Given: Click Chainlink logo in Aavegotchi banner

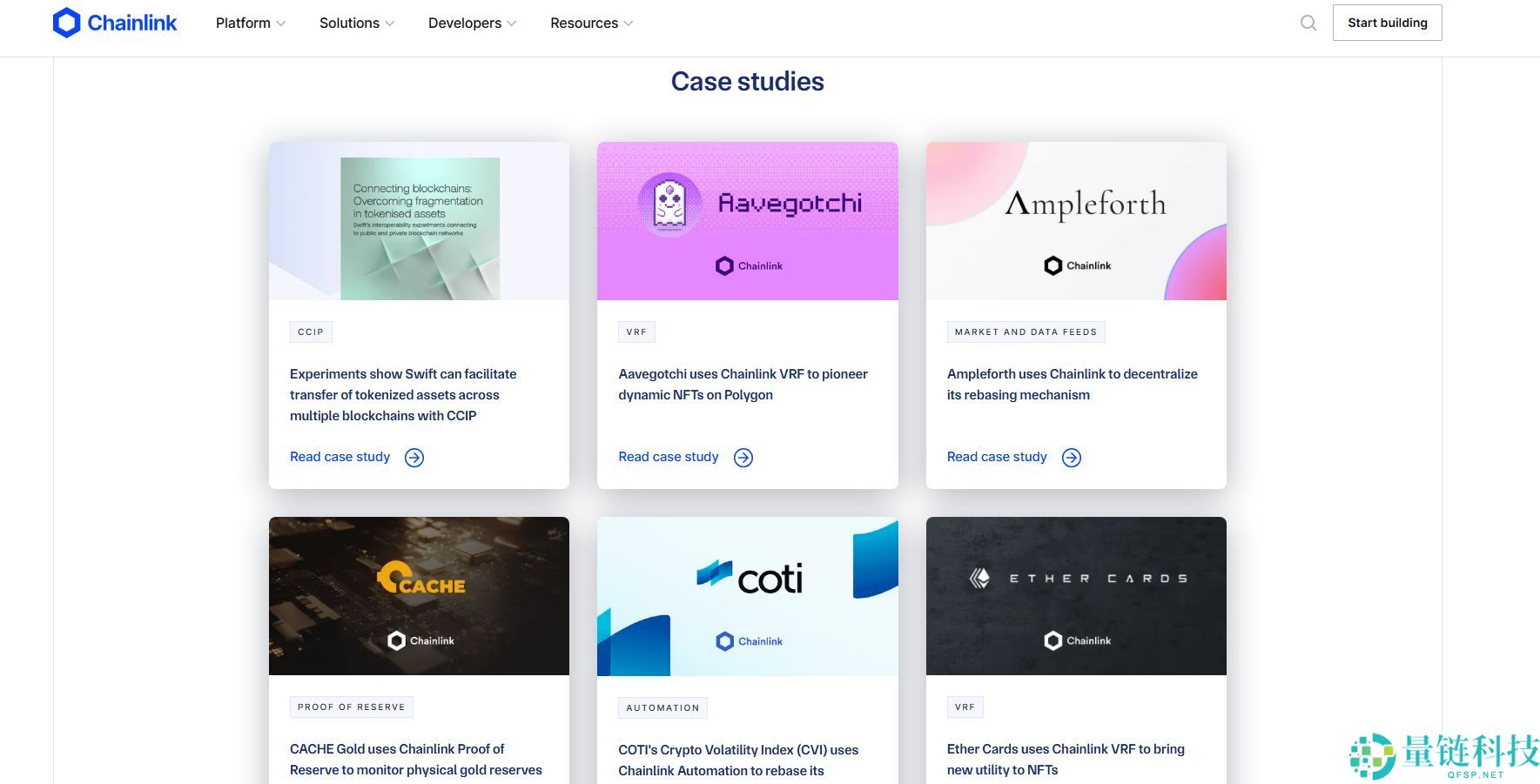Looking at the screenshot, I should (749, 265).
